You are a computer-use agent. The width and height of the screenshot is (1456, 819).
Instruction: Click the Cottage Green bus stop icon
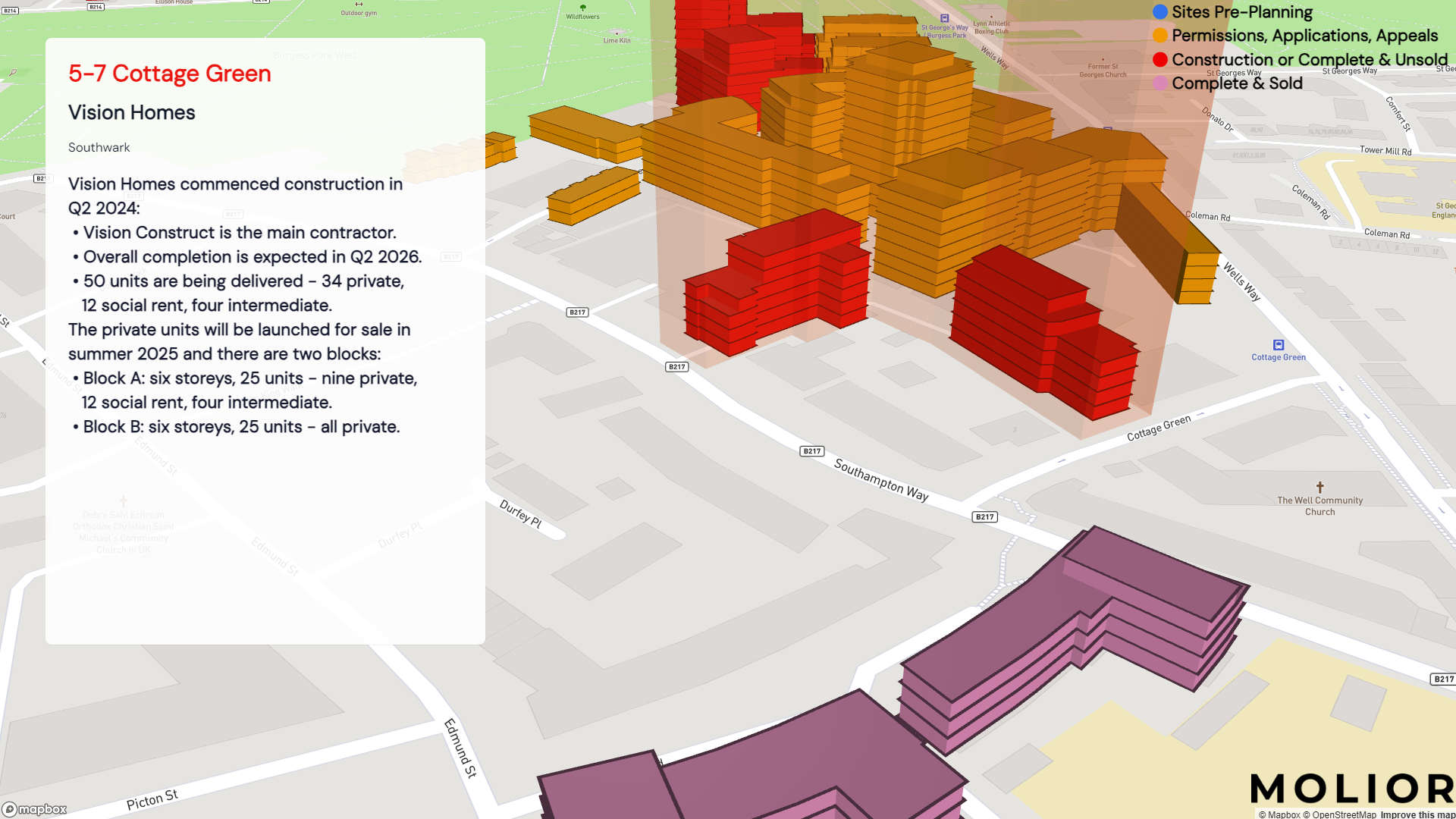tap(1279, 345)
